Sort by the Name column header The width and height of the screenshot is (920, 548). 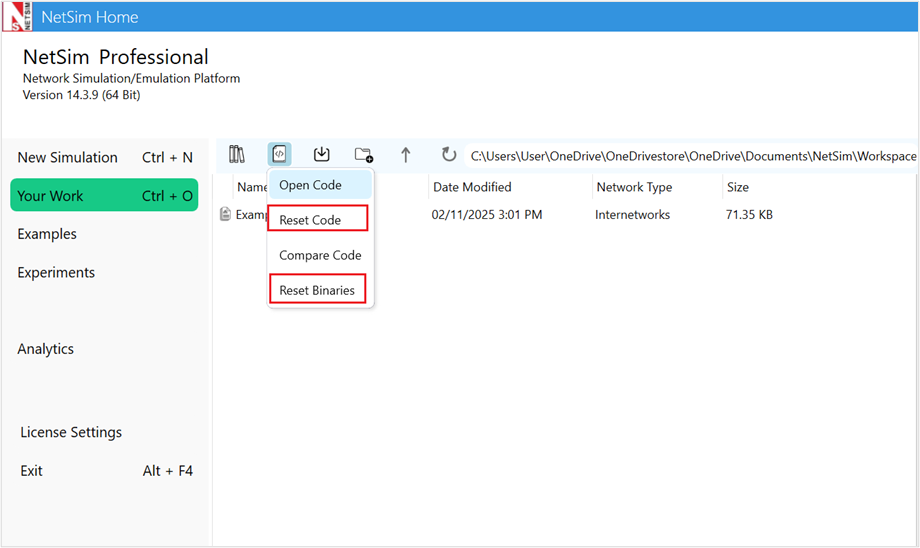(251, 187)
